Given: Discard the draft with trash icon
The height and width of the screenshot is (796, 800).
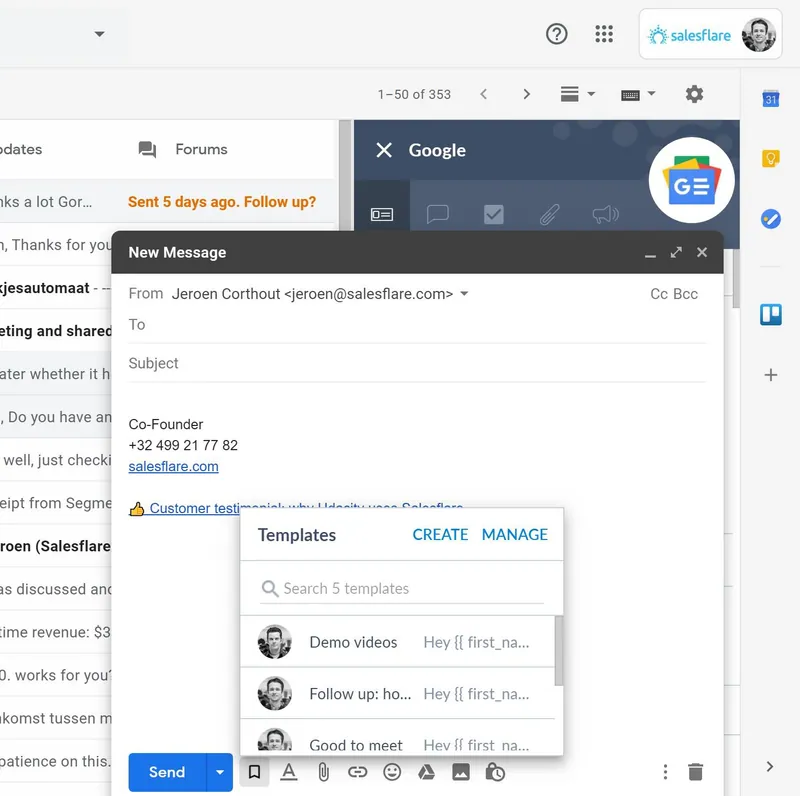Looking at the screenshot, I should 695,772.
